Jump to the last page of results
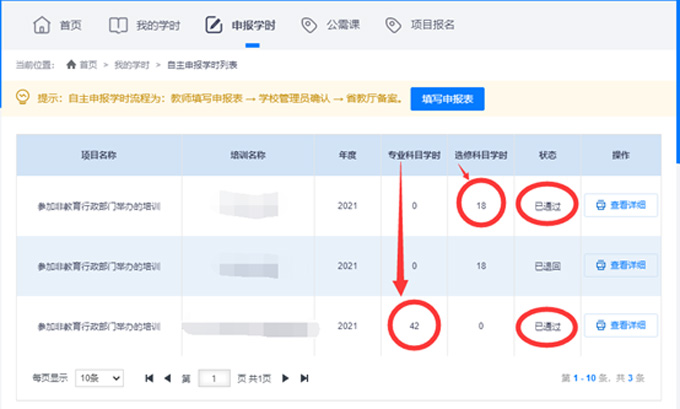Screen dimensions: 680x409 (304, 378)
